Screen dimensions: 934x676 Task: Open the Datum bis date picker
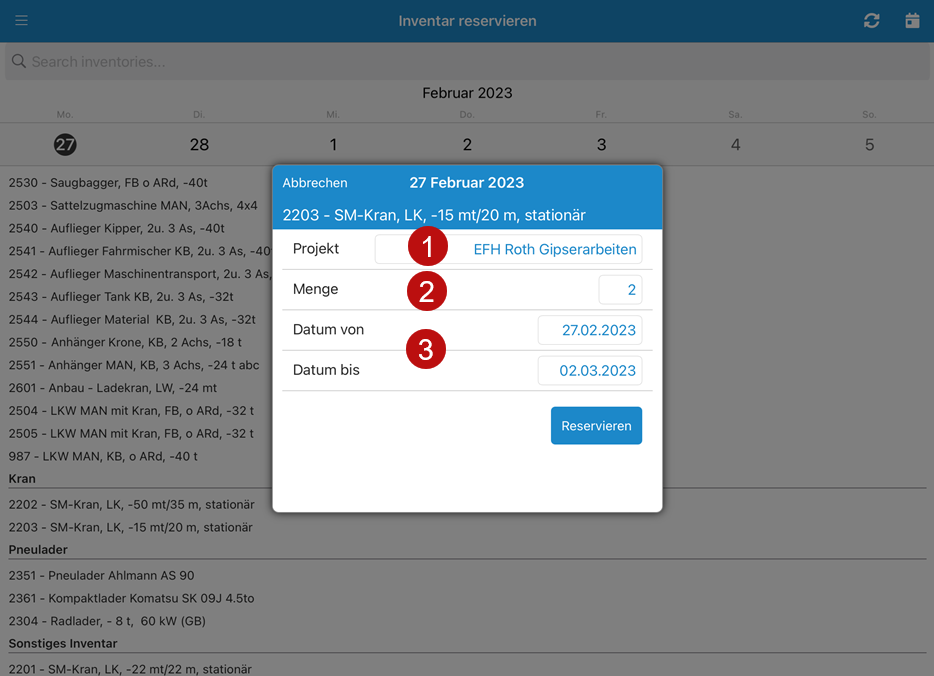(x=589, y=370)
